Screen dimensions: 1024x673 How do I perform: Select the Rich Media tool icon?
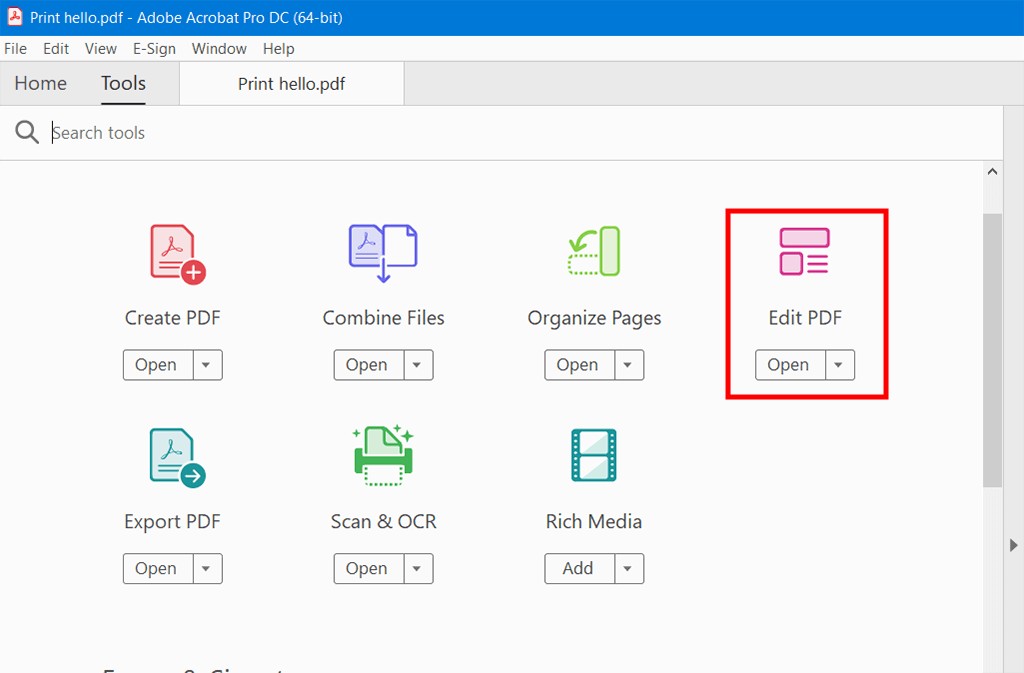[x=593, y=456]
